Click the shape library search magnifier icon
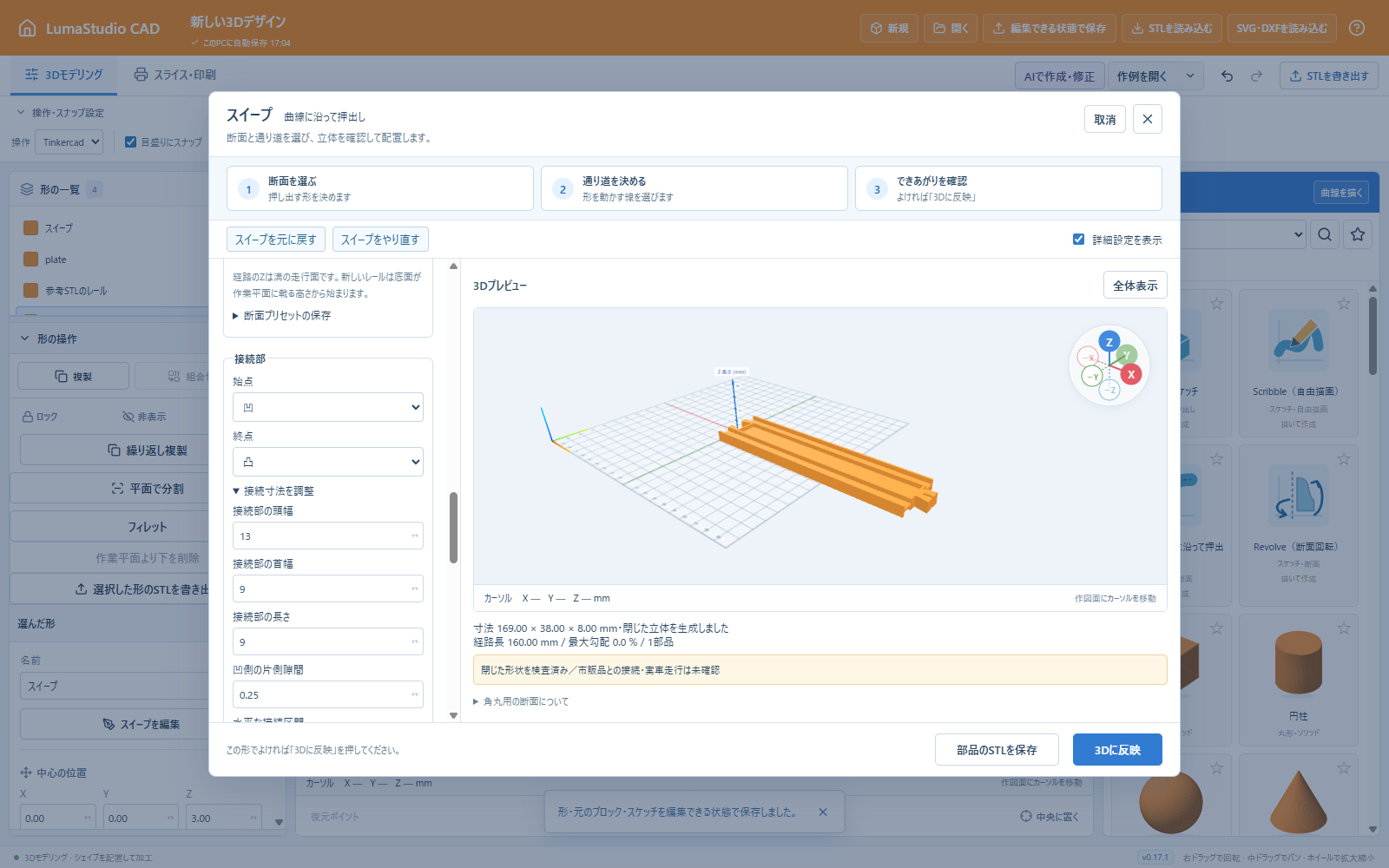Viewport: 1389px width, 868px height. click(x=1325, y=234)
